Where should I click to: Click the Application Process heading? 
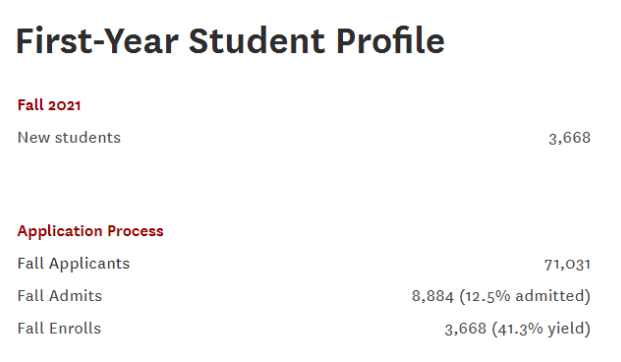pos(90,231)
